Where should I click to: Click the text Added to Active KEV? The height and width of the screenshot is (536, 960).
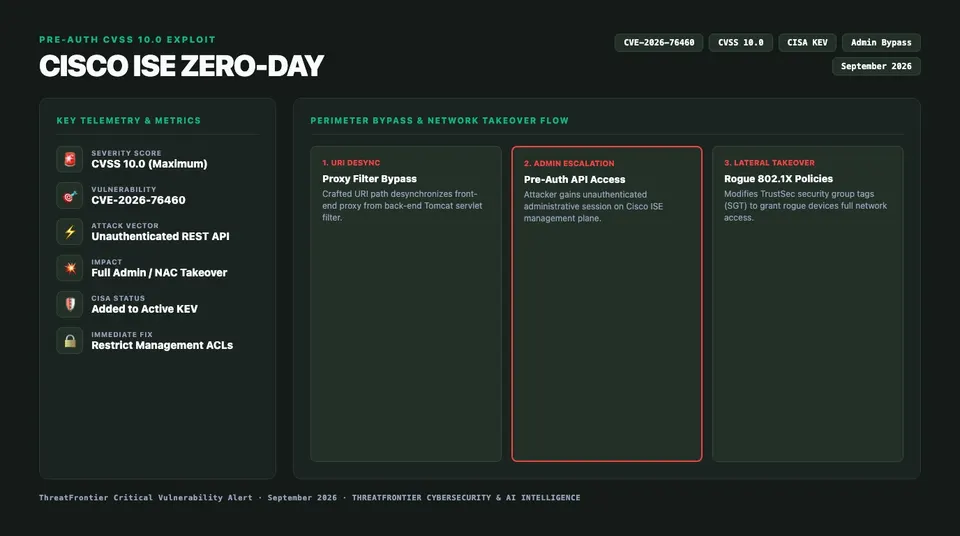[144, 309]
